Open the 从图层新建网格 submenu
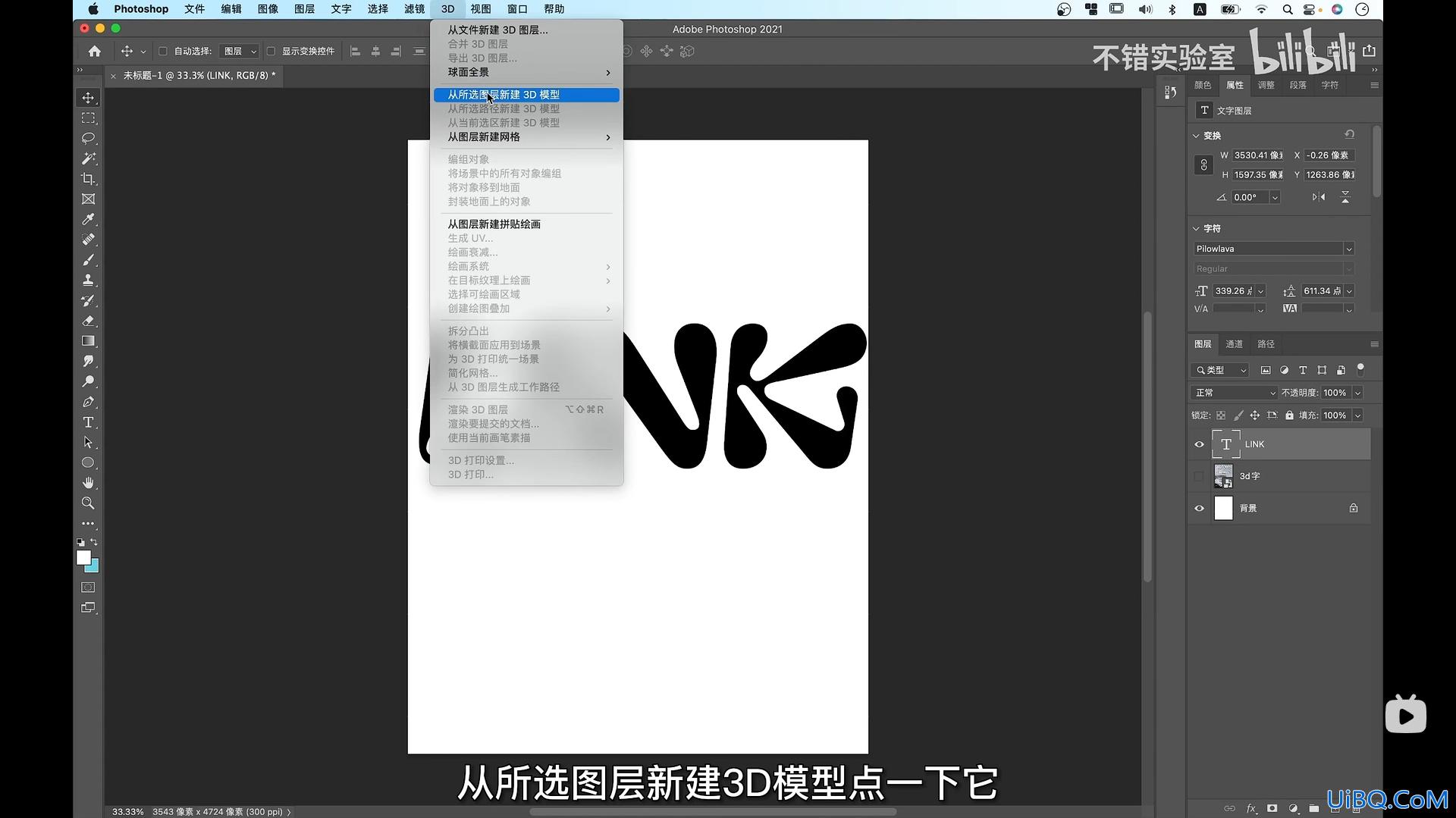The height and width of the screenshot is (818, 1456). (526, 137)
